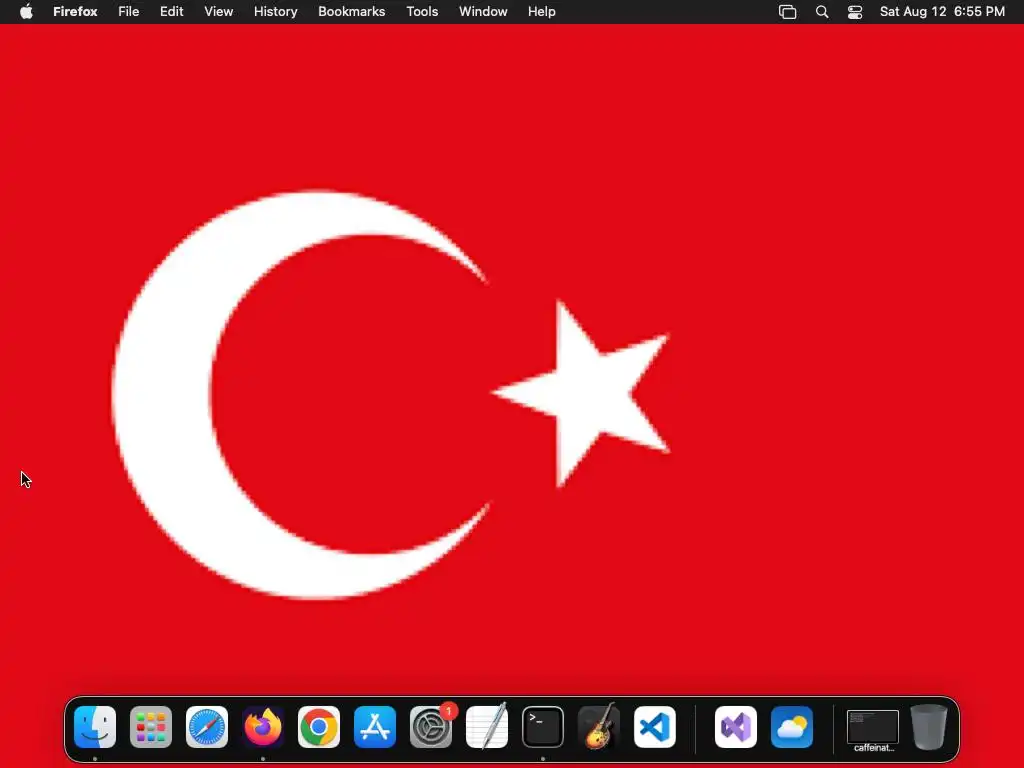The width and height of the screenshot is (1024, 768).
Task: Open the Apple menu
Action: point(26,11)
